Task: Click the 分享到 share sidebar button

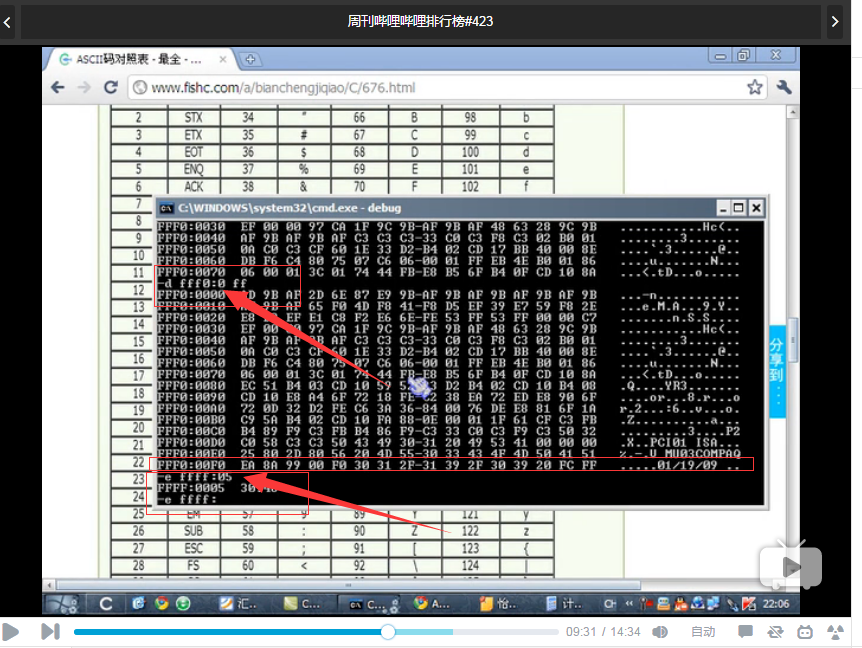Action: click(776, 371)
